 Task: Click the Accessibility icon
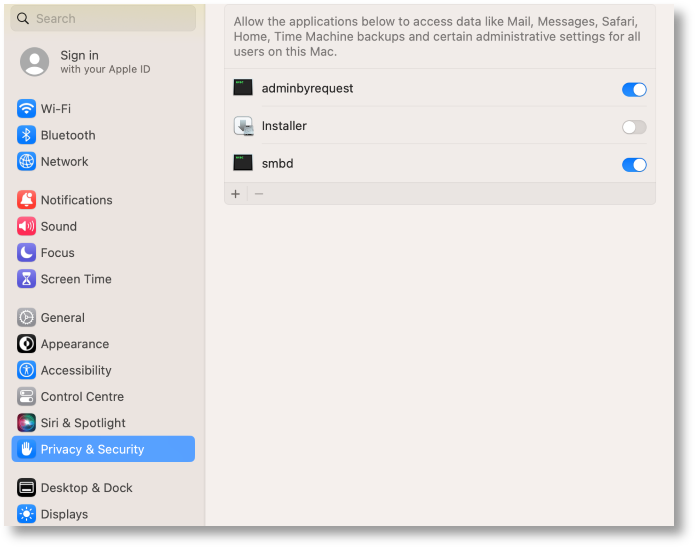tap(26, 370)
